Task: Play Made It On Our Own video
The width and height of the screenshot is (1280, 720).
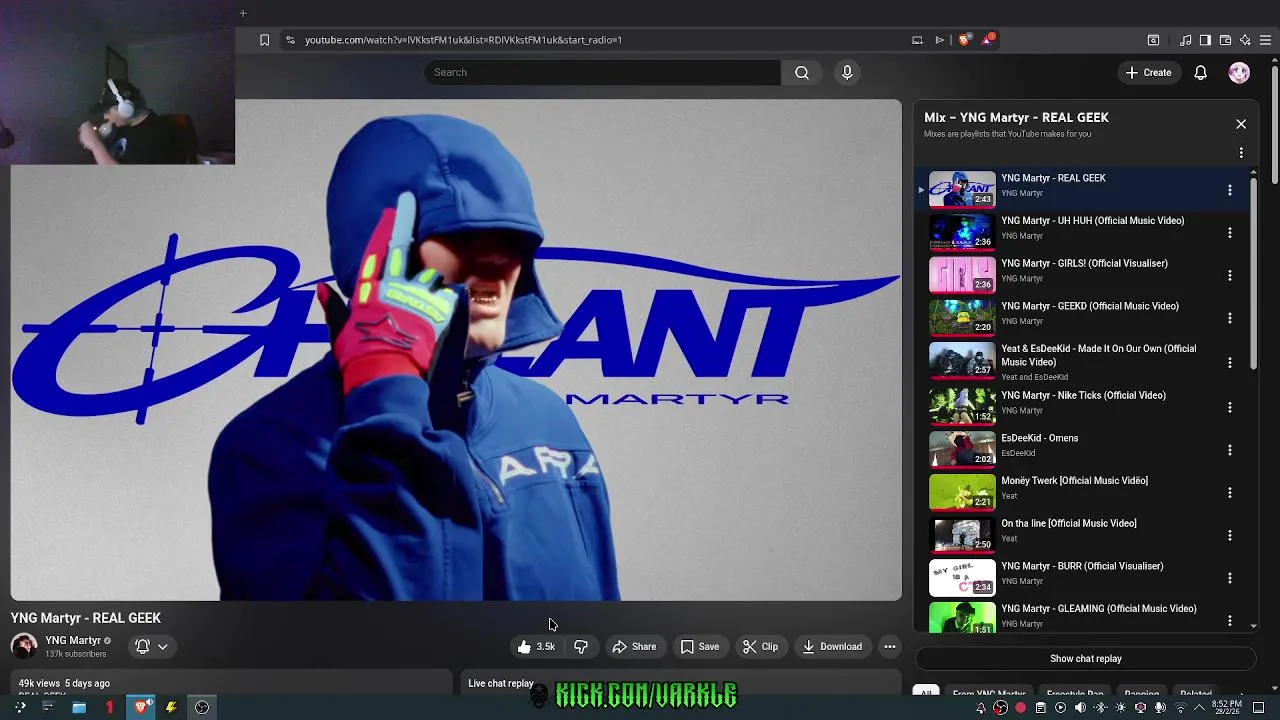Action: [1098, 355]
